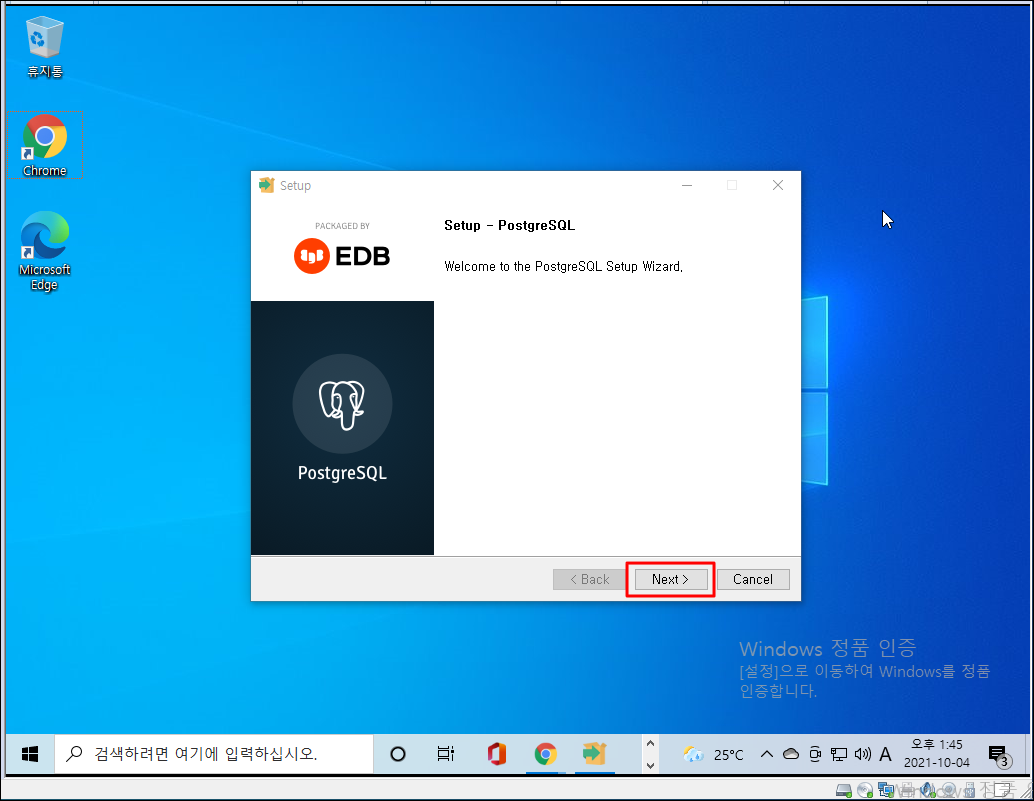Close the Setup window

[x=777, y=185]
